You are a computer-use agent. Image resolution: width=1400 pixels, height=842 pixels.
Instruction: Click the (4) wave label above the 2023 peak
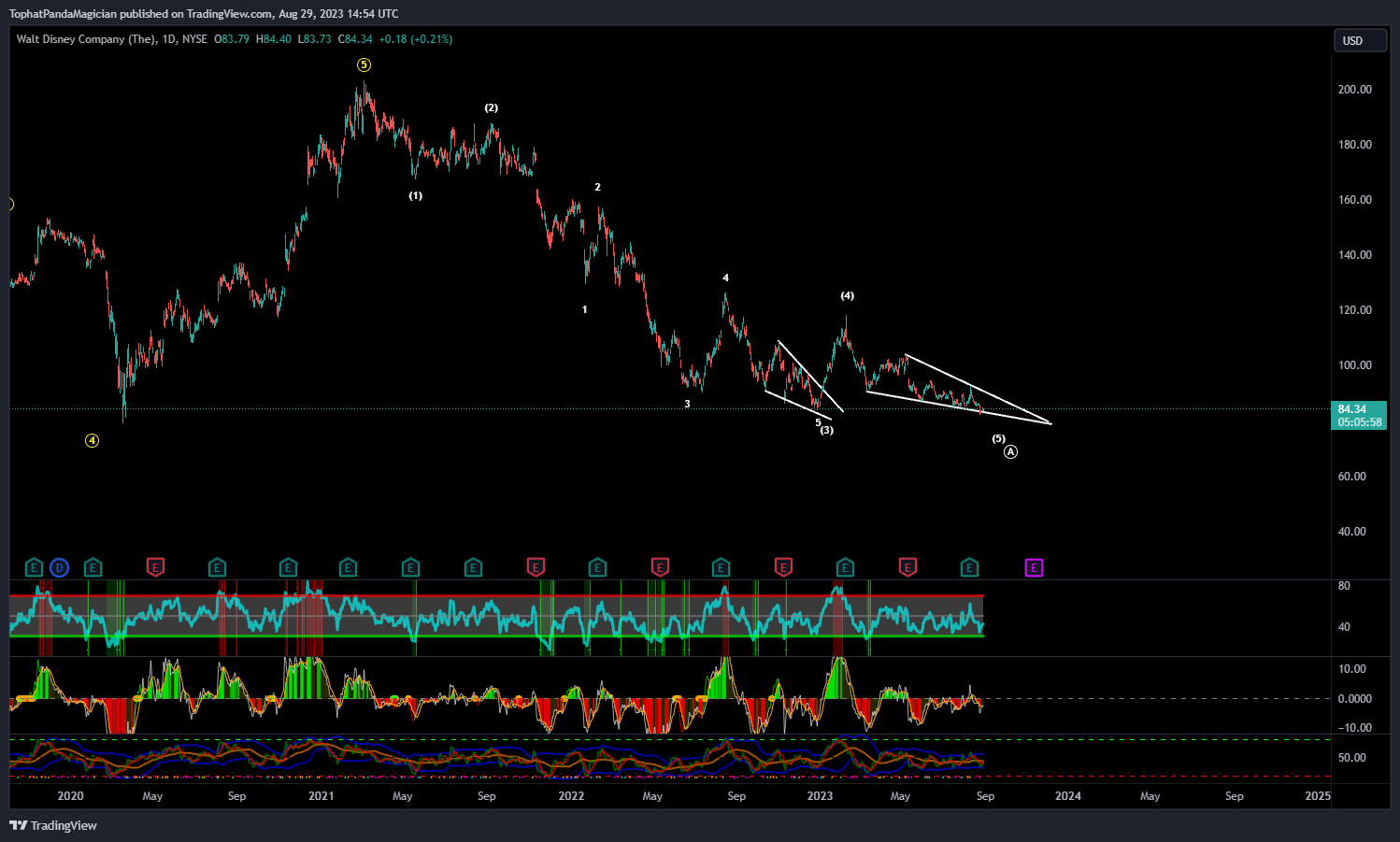tap(847, 295)
